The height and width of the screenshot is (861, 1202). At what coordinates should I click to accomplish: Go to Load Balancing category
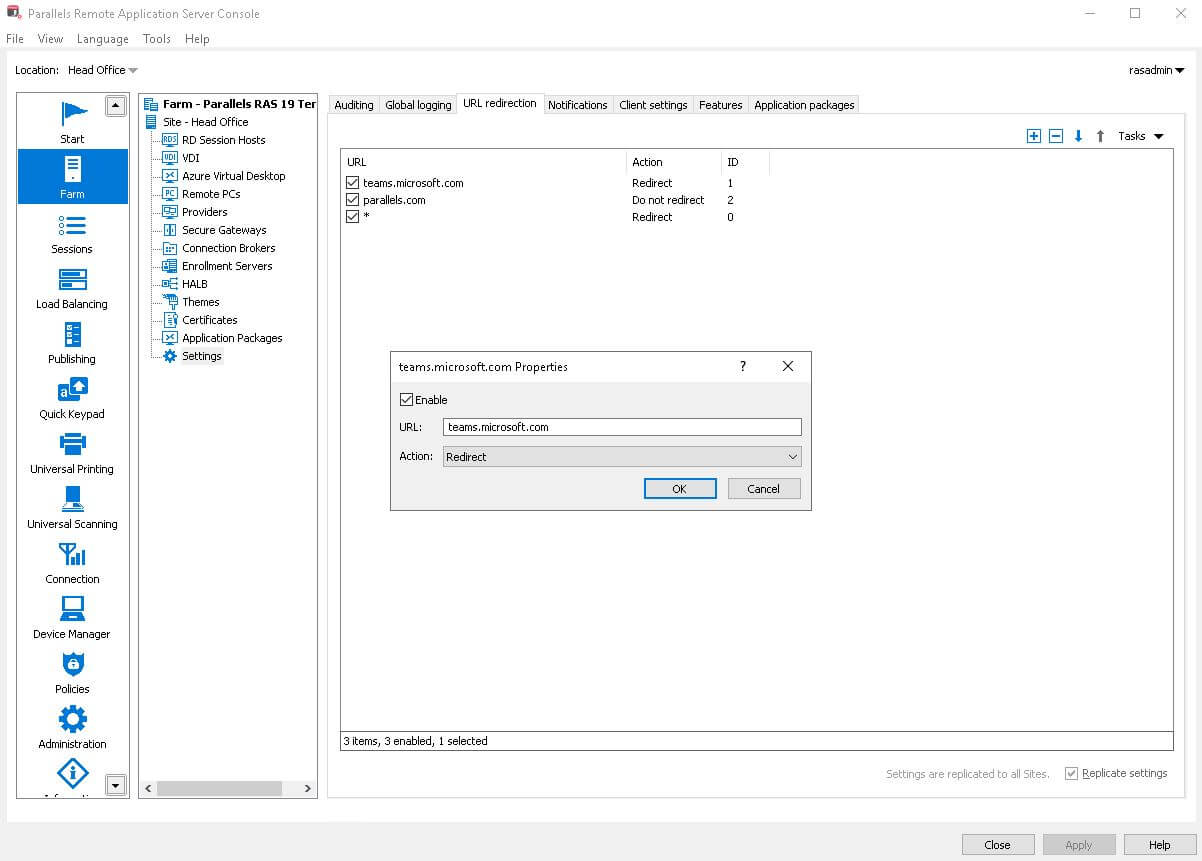coord(72,279)
